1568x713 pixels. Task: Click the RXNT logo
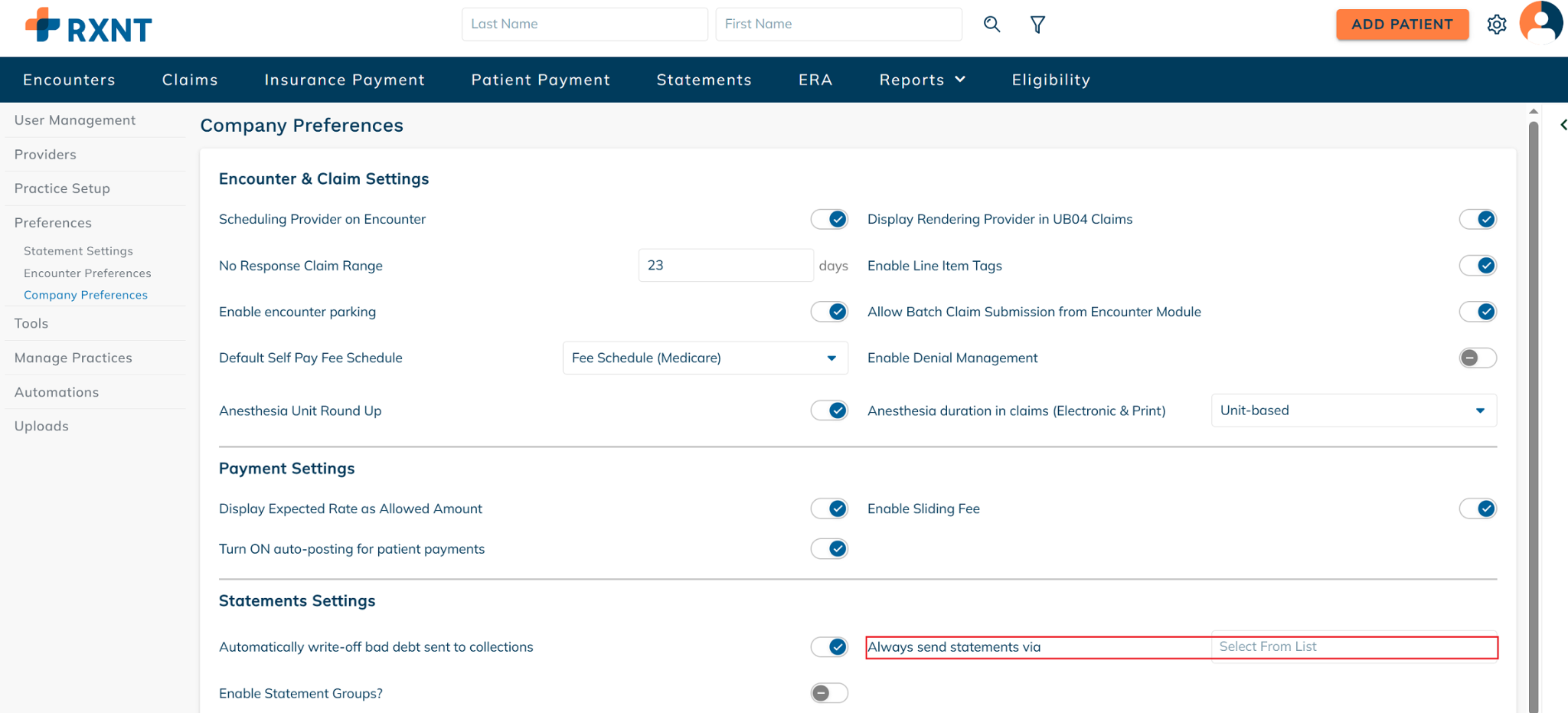[89, 27]
